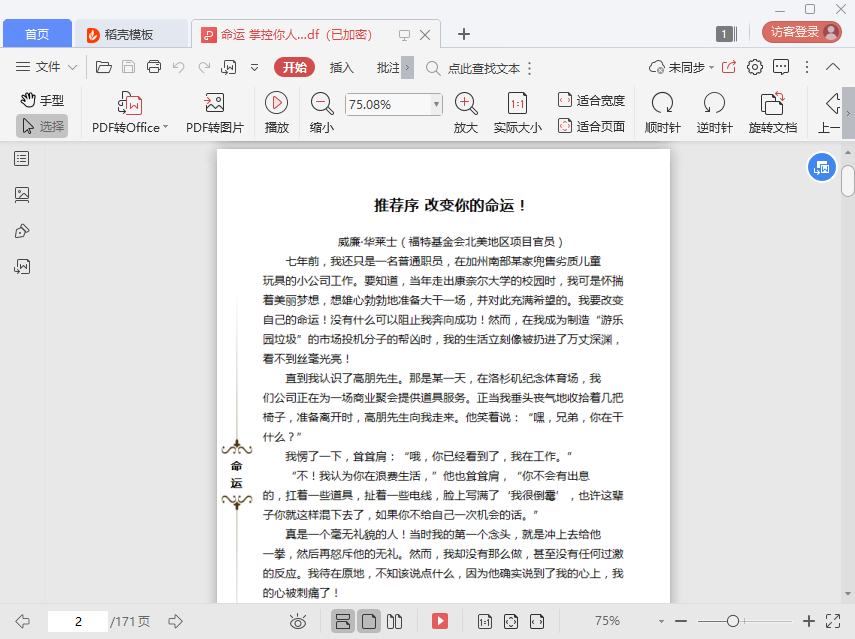Click the redo arrow
Image resolution: width=855 pixels, height=639 pixels.
[204, 67]
